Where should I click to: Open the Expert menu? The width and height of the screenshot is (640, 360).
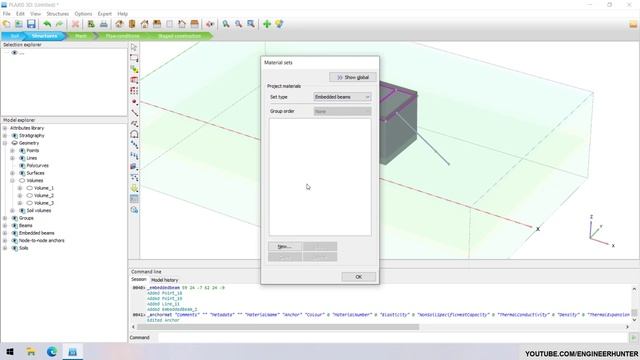click(x=104, y=14)
